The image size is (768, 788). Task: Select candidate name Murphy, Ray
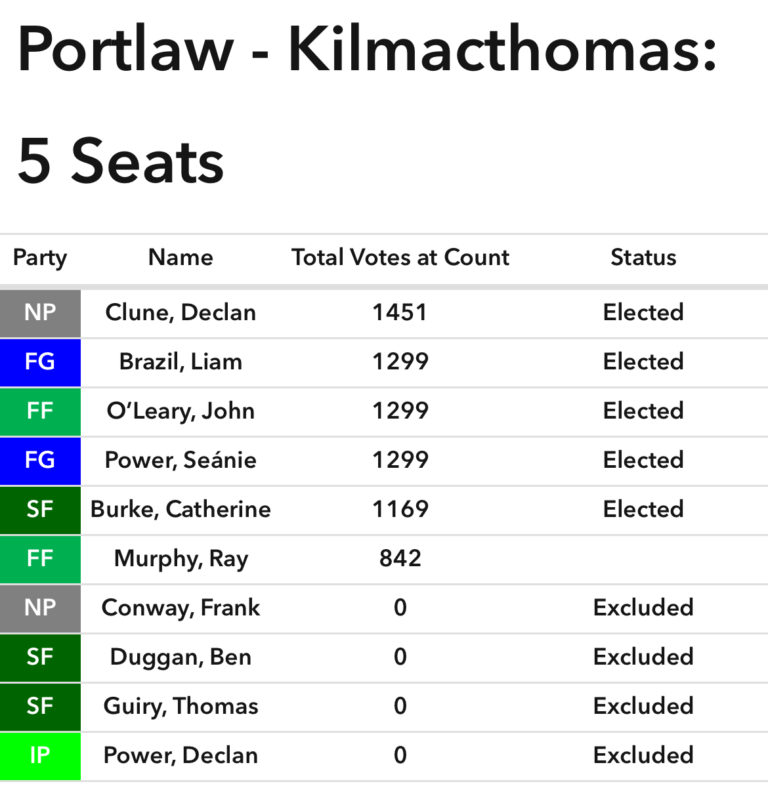point(180,559)
